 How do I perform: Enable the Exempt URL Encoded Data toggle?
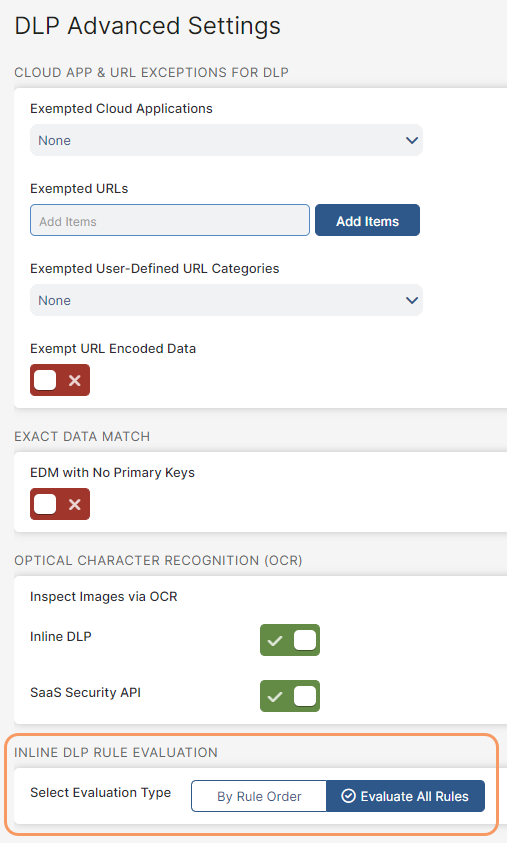pyautogui.click(x=60, y=380)
